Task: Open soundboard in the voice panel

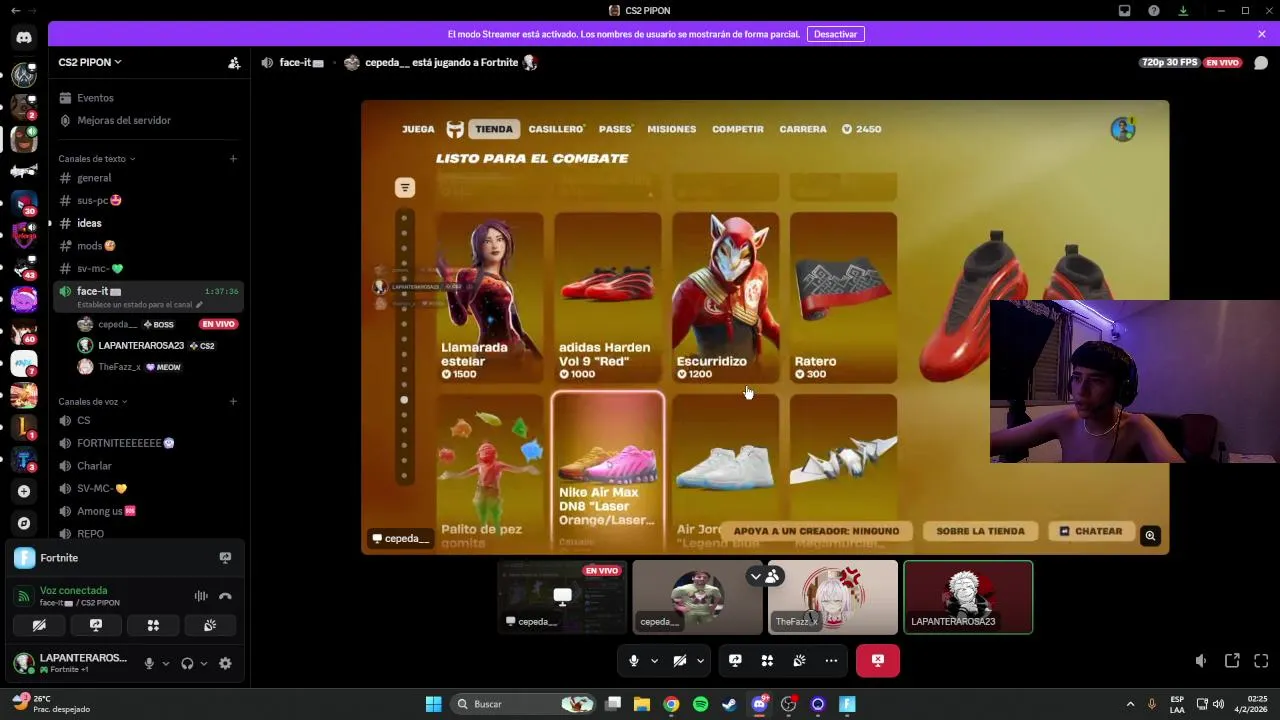Action: tap(210, 625)
